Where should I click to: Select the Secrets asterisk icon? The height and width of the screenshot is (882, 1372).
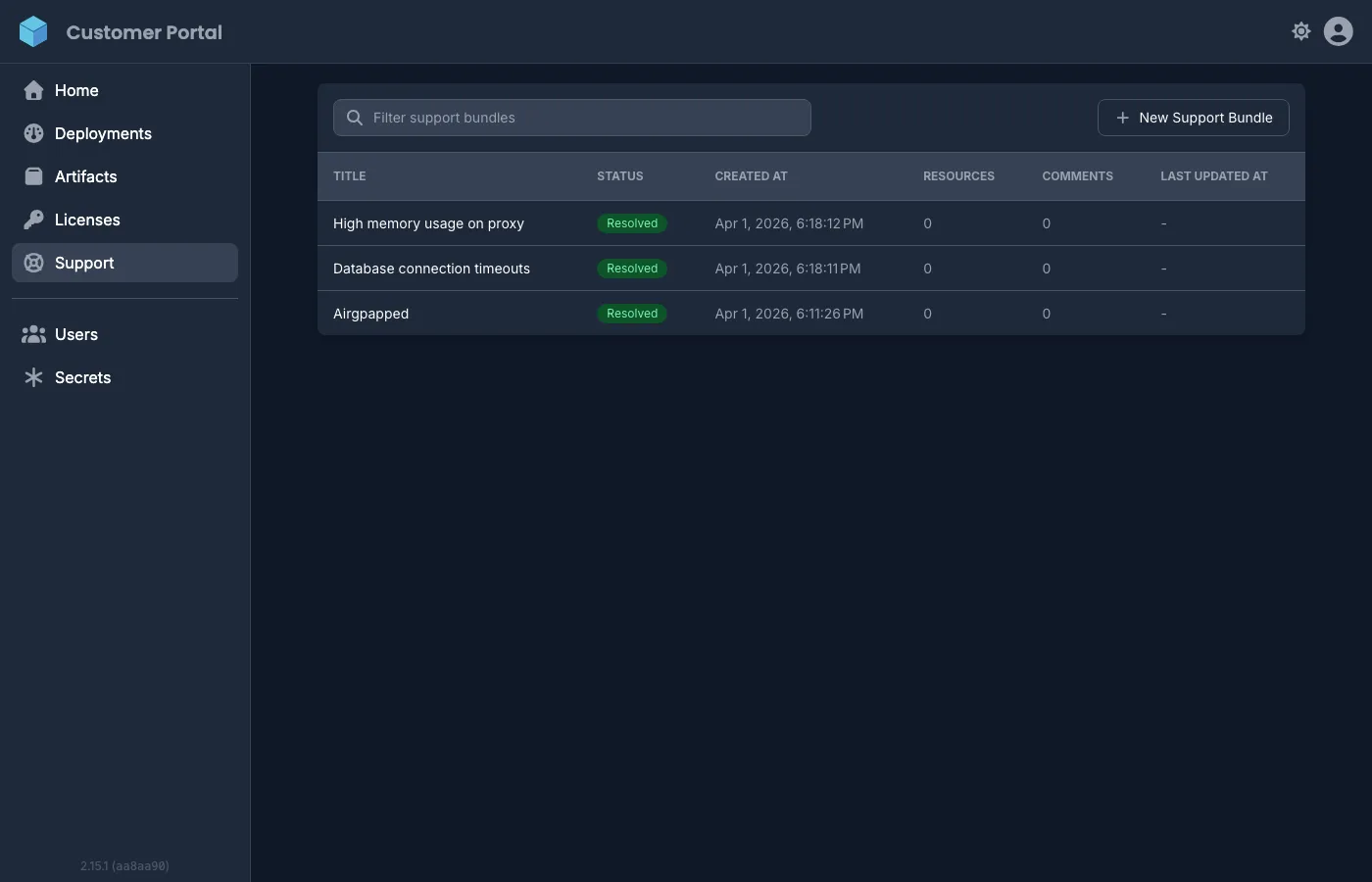(33, 376)
